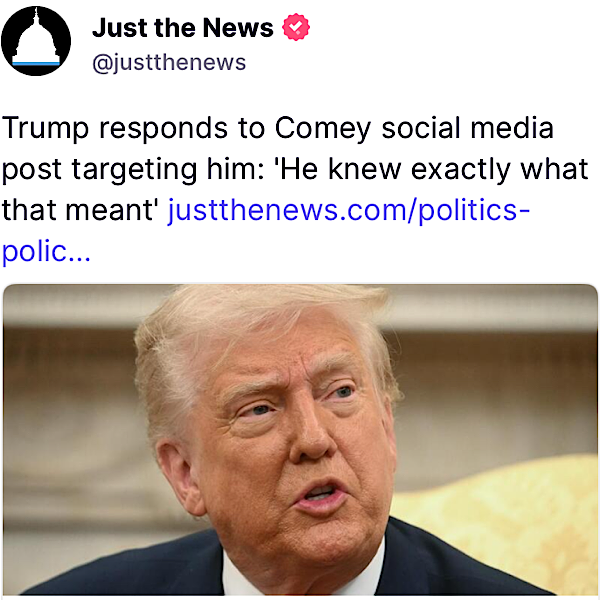Click the red verified badge
The image size is (600, 600).
[x=296, y=27]
